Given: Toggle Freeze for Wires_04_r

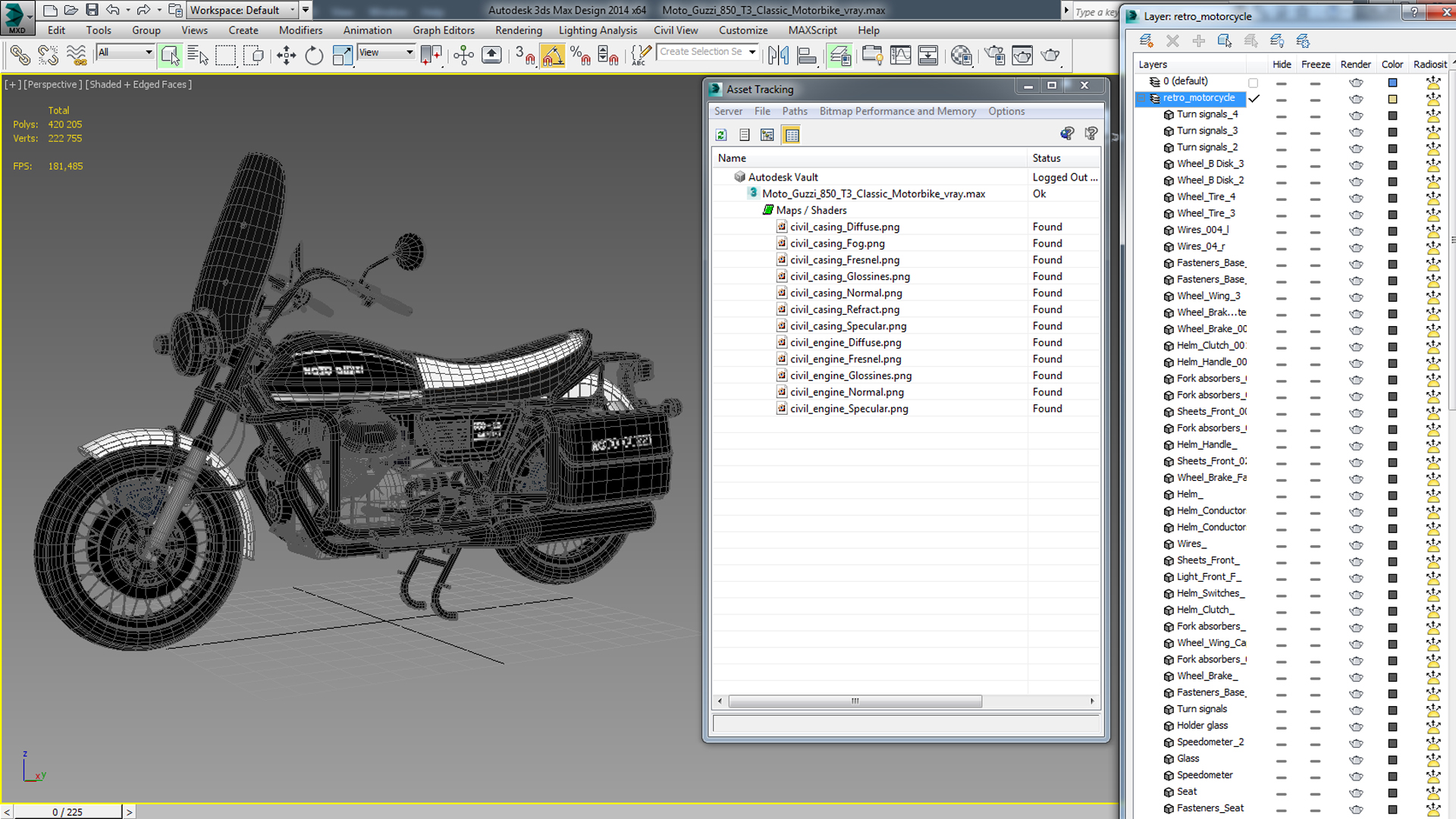Looking at the screenshot, I should tap(1315, 248).
